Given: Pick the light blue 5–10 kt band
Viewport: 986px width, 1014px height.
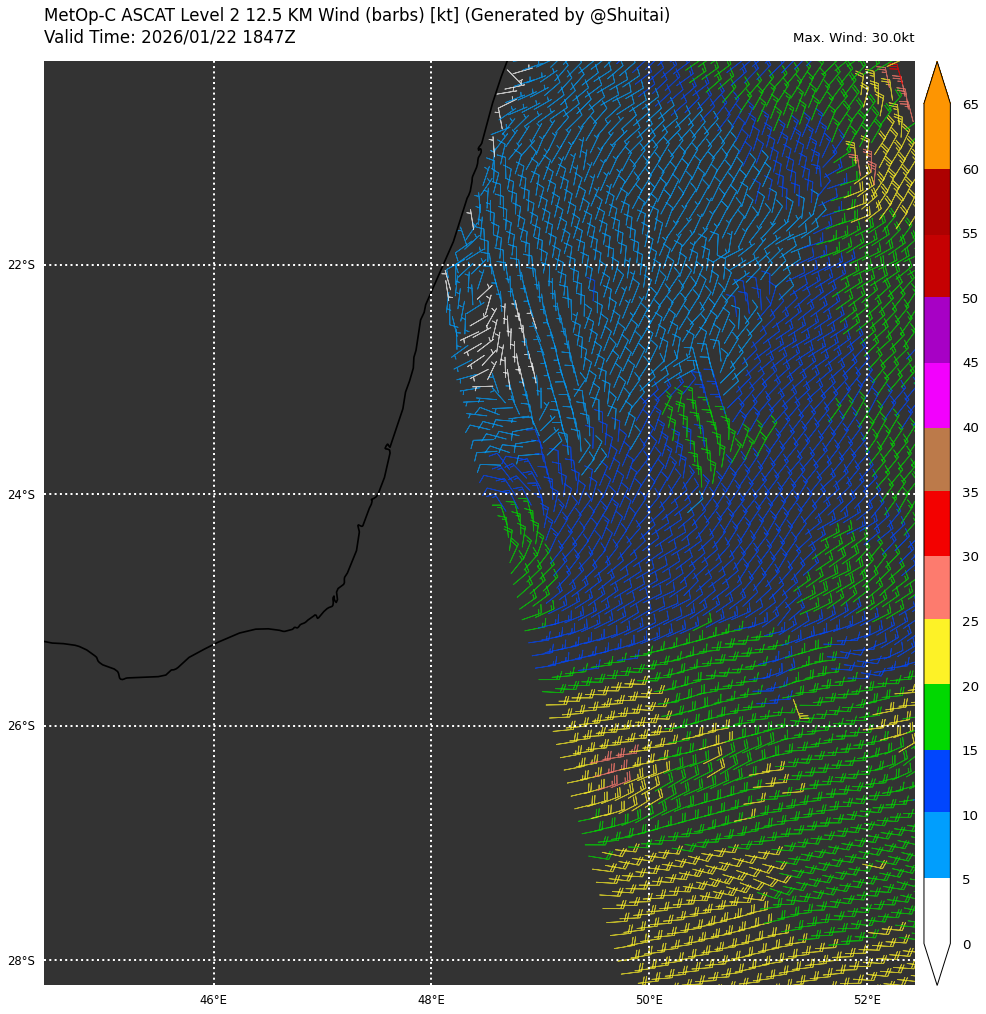Looking at the screenshot, I should click(937, 846).
